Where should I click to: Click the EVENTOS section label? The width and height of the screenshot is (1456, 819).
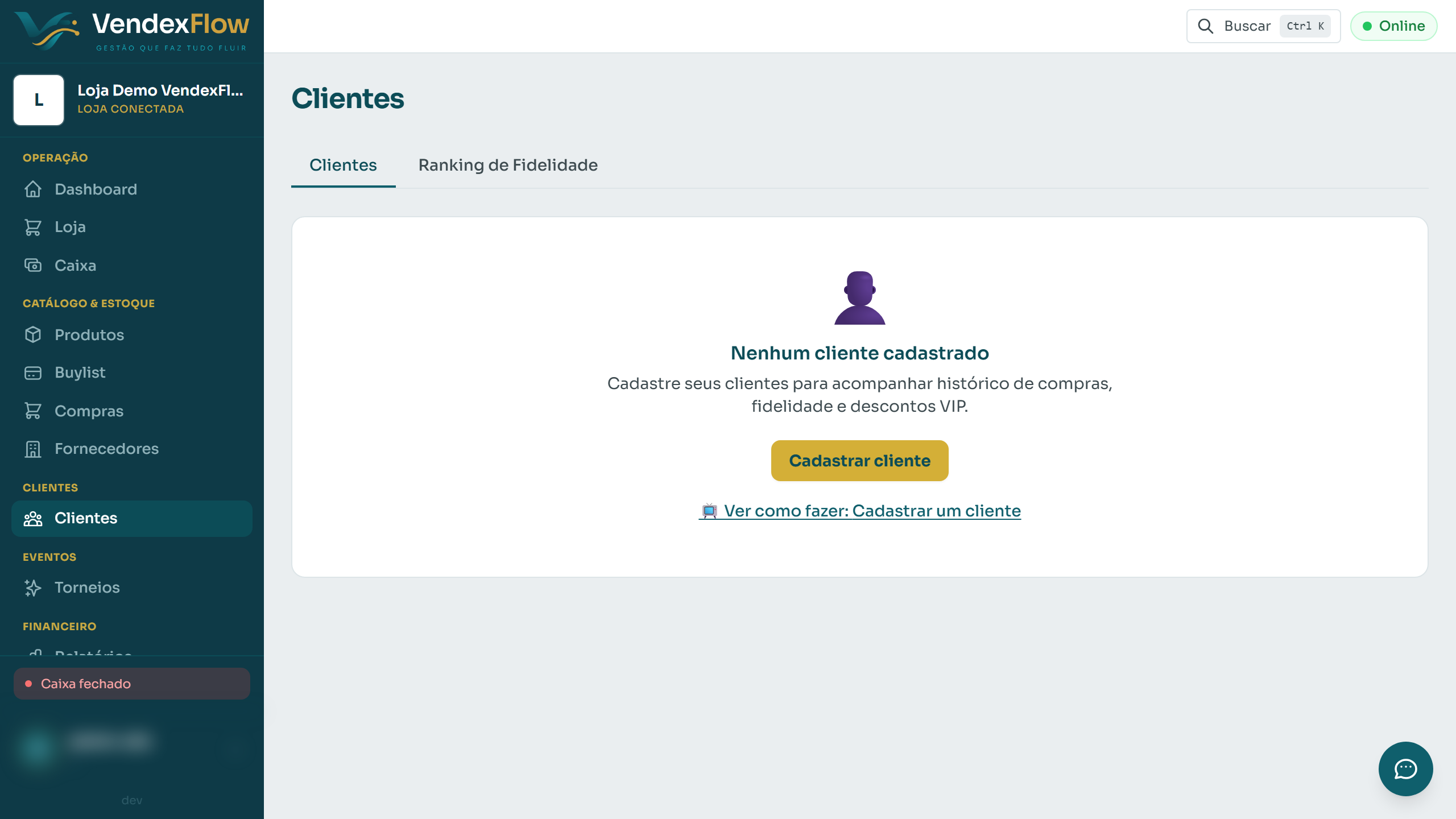pos(49,557)
